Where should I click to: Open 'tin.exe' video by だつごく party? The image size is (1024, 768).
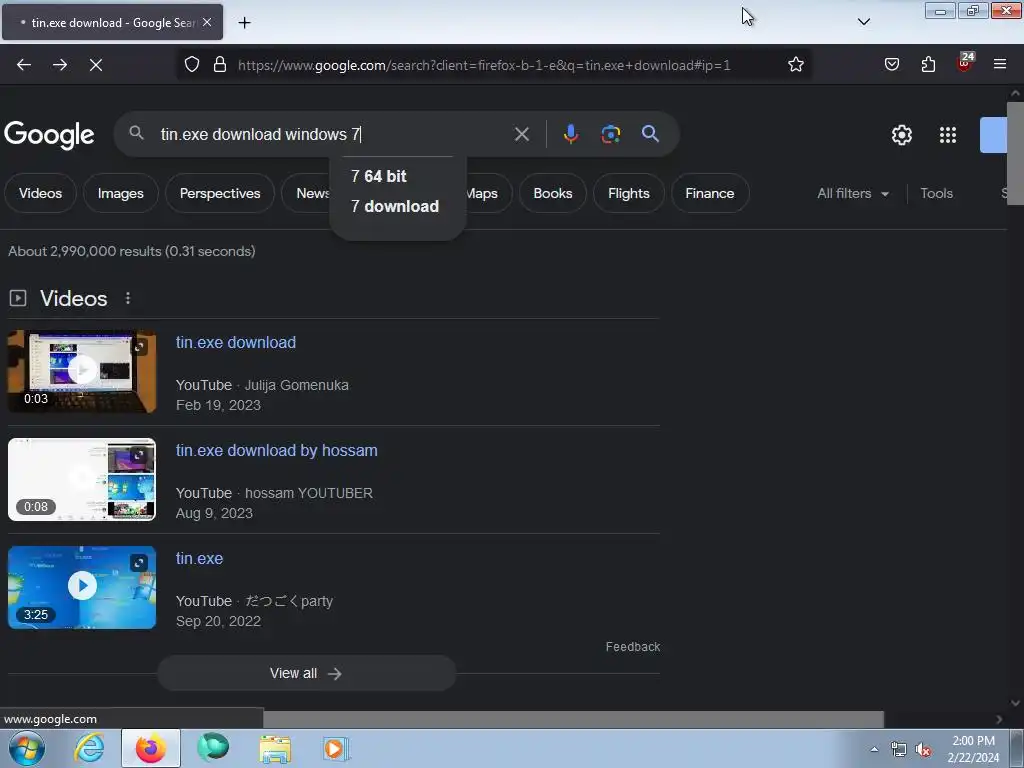[199, 558]
